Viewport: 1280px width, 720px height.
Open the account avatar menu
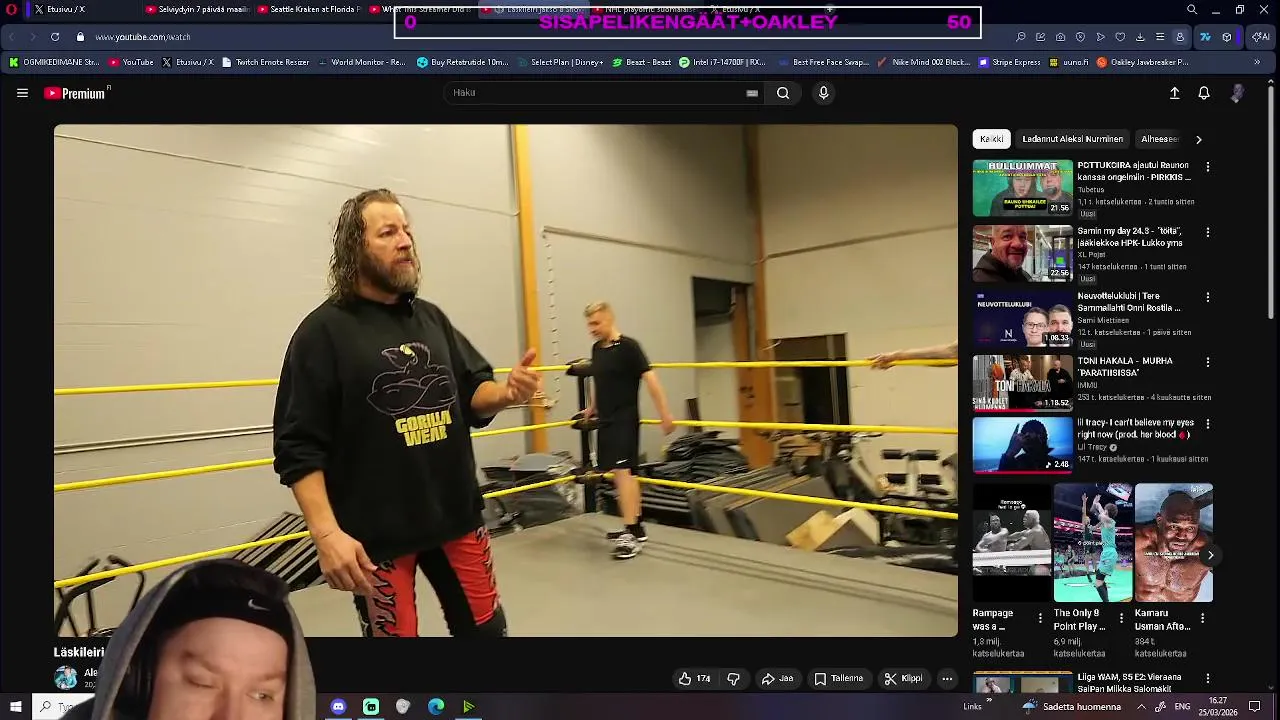1237,93
